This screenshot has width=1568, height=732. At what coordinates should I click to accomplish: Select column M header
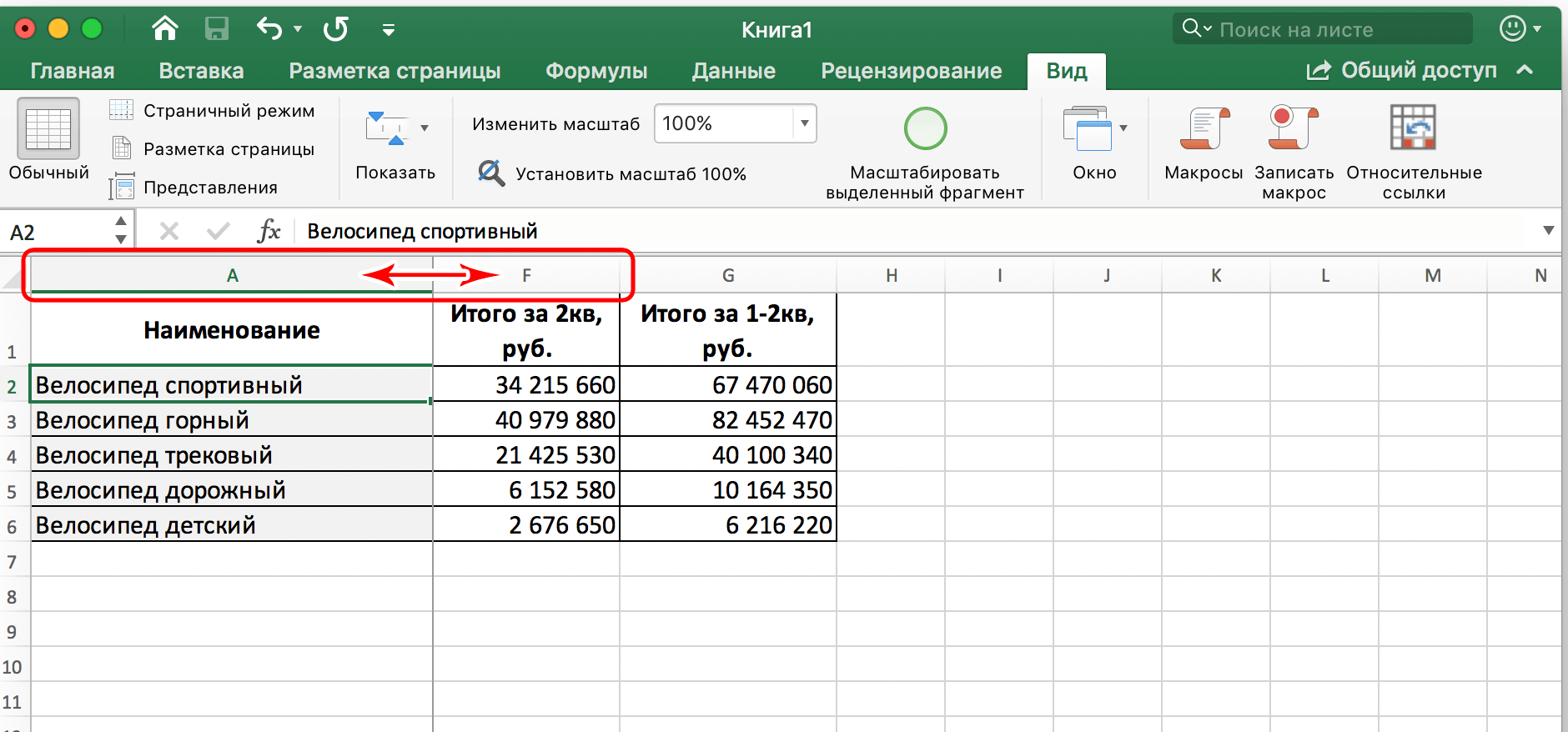[1433, 276]
